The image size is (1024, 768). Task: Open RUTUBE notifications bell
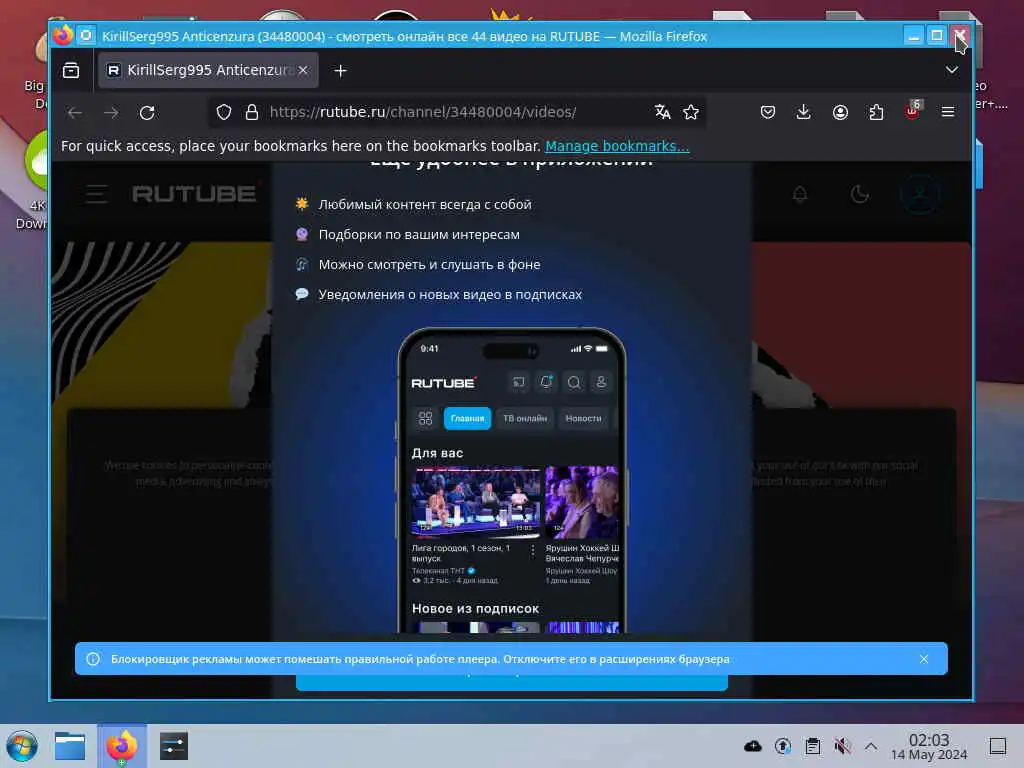(x=800, y=194)
